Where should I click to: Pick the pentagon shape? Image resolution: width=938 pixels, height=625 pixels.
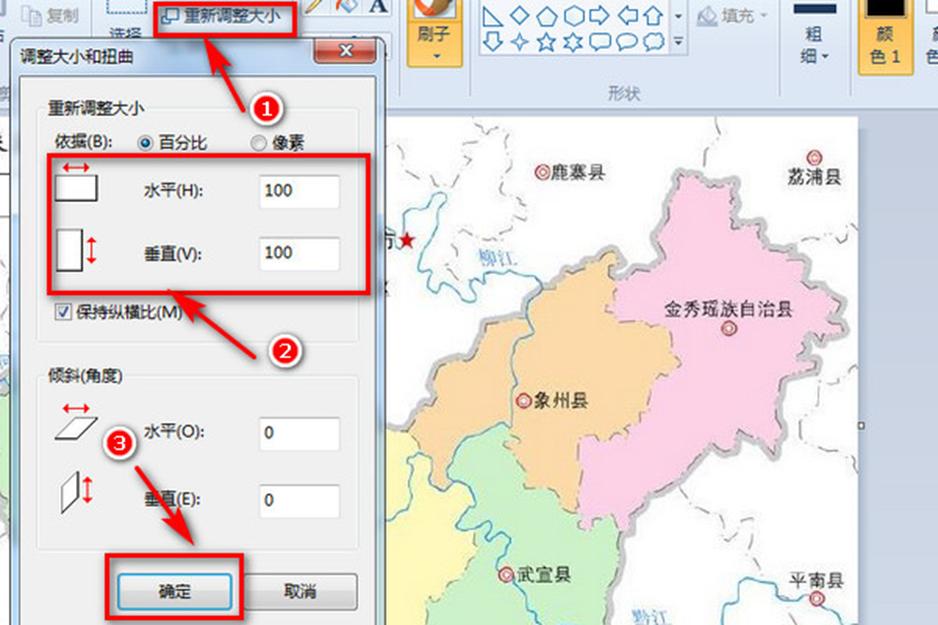(x=547, y=14)
